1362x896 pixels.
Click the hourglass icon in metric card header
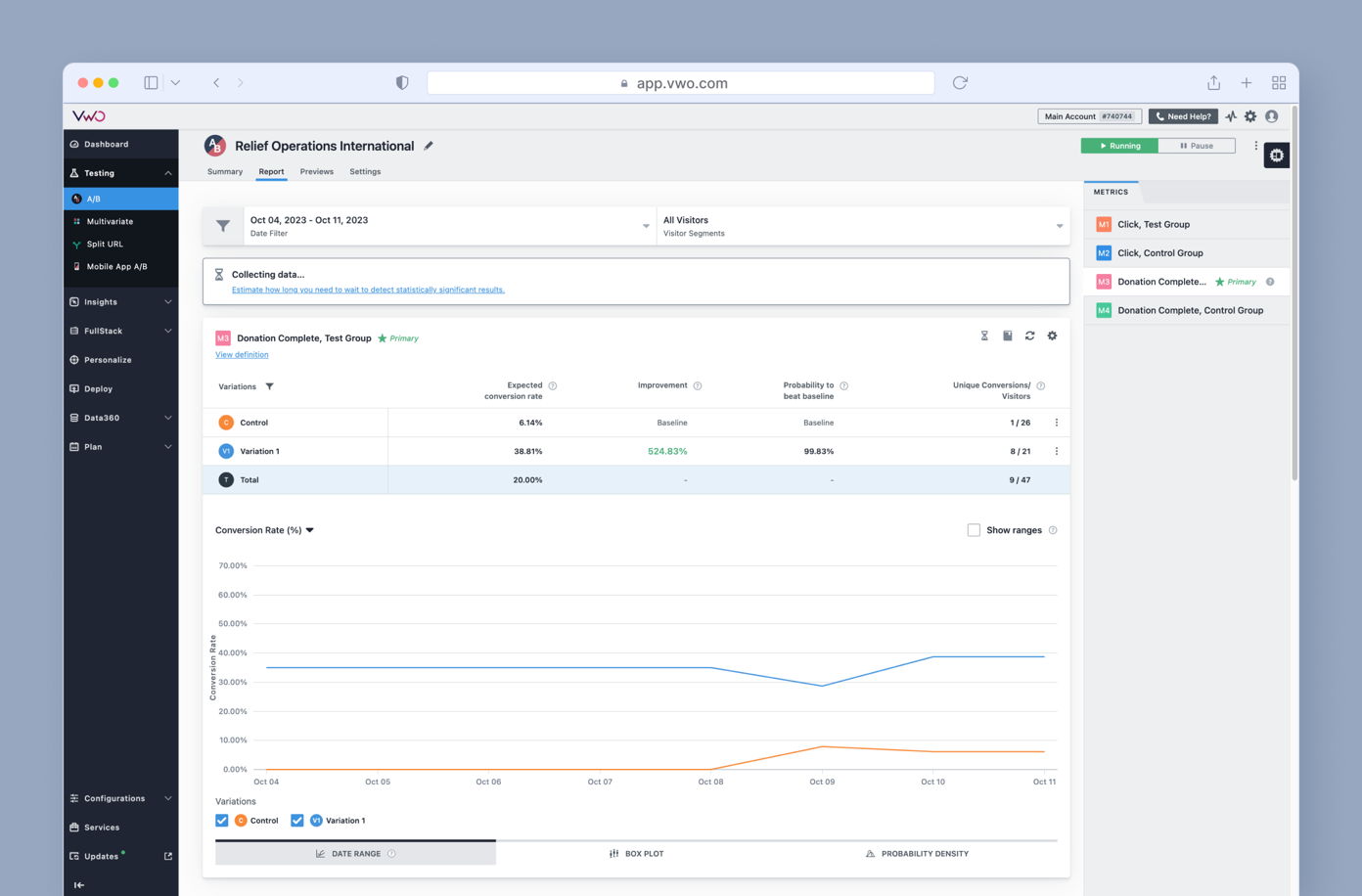click(x=984, y=336)
